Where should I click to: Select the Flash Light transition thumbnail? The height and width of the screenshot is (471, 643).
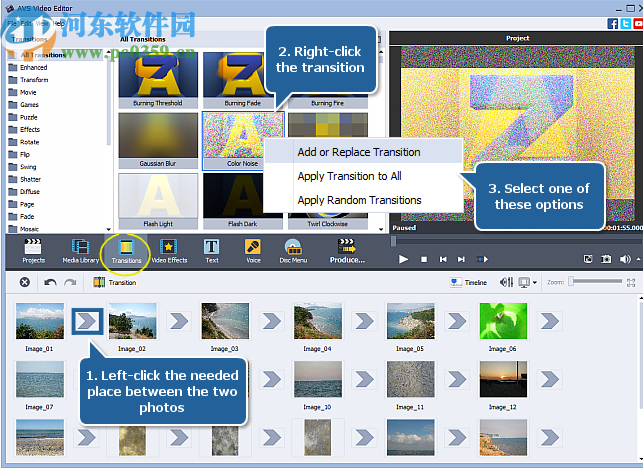pyautogui.click(x=158, y=200)
